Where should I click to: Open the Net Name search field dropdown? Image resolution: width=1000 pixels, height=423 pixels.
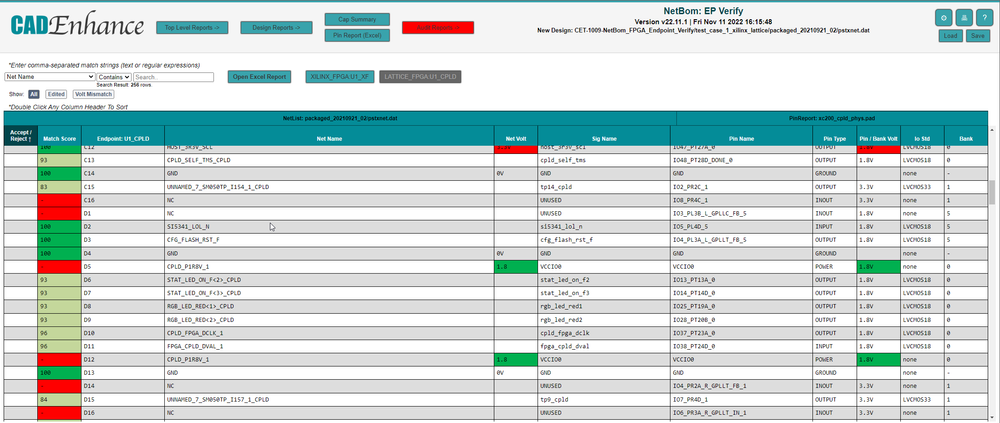(50, 77)
